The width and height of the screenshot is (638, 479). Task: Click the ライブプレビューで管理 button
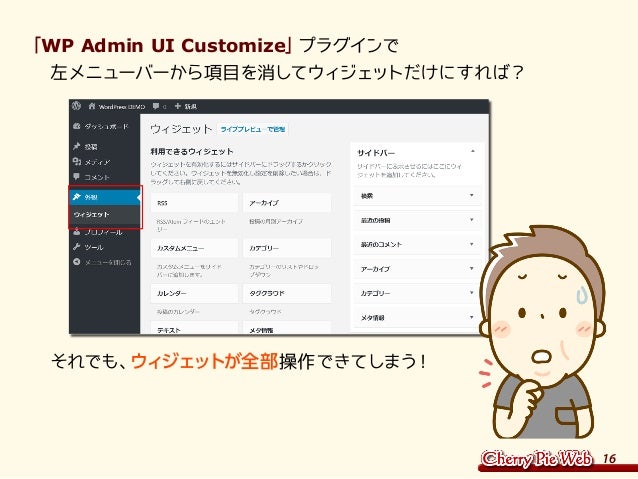[252, 129]
